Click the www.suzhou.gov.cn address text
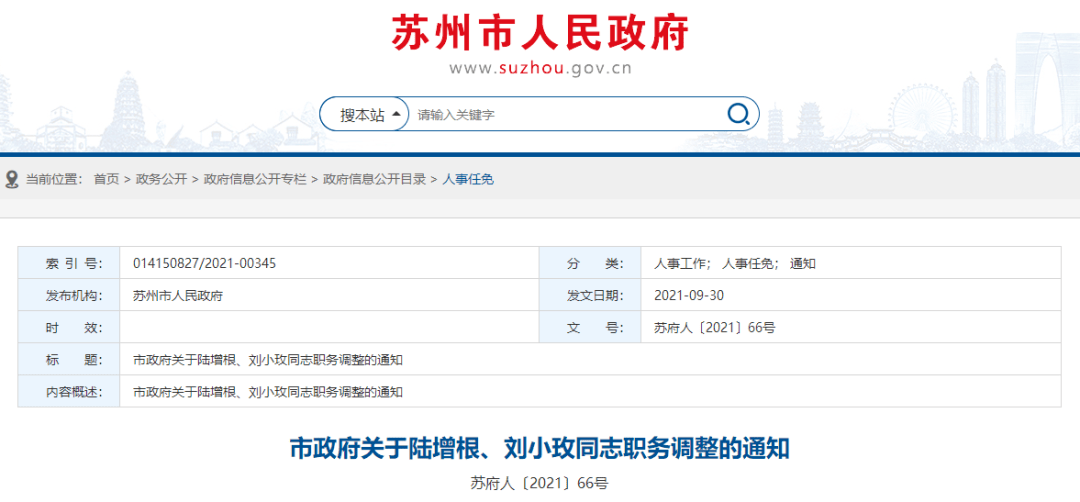The width and height of the screenshot is (1080, 502). coord(540,68)
